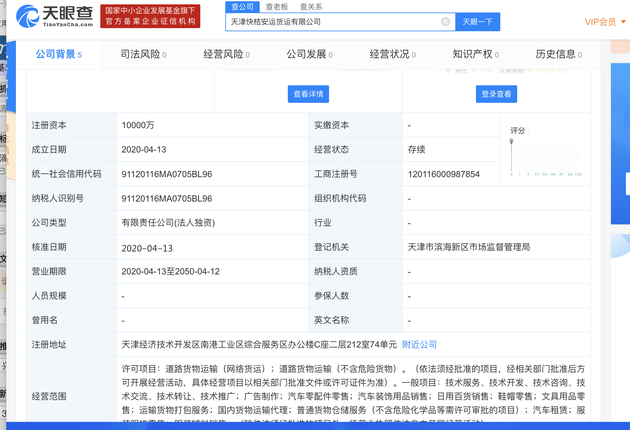630x430 pixels.
Task: Click the 注册资本 label cell
Action: (x=72, y=125)
